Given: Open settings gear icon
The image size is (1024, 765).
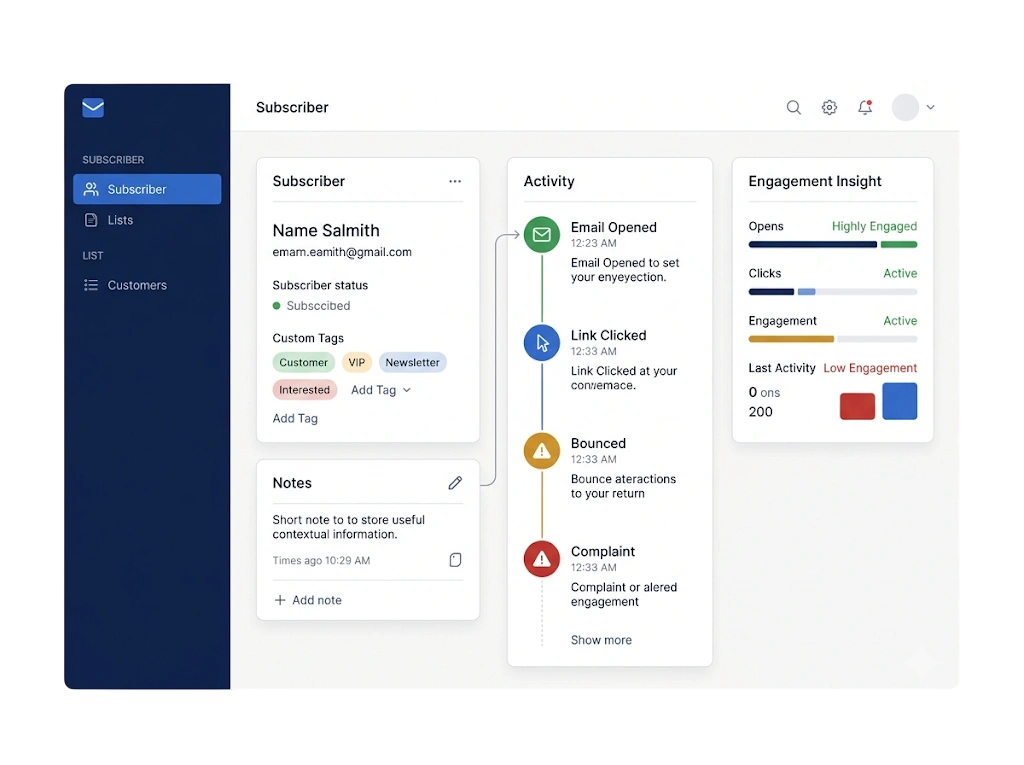Looking at the screenshot, I should click(829, 107).
